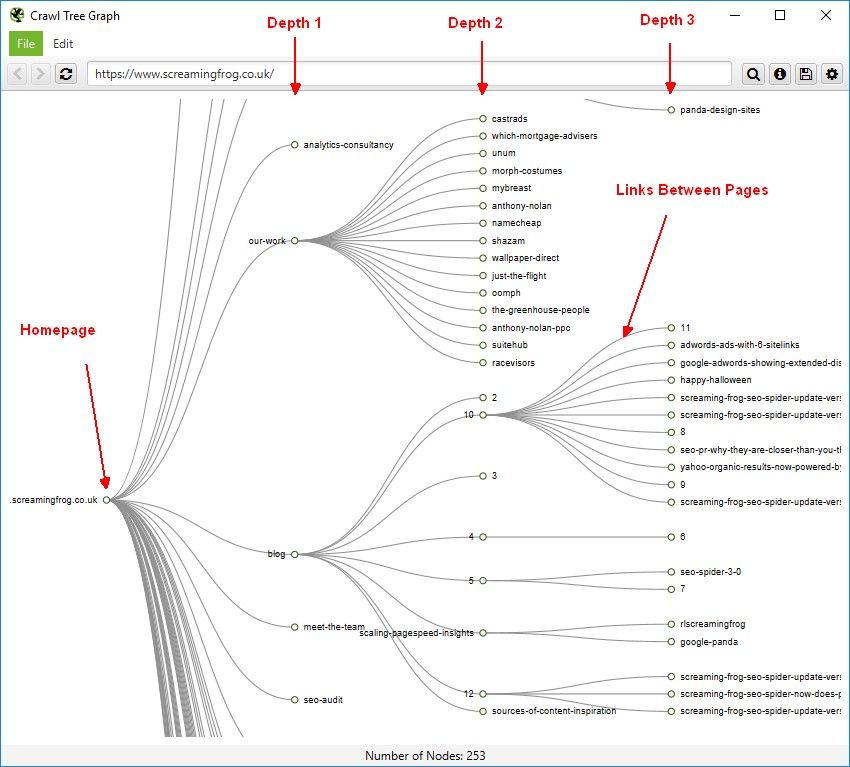Click the info icon for crawl details
The height and width of the screenshot is (767, 850).
(779, 73)
